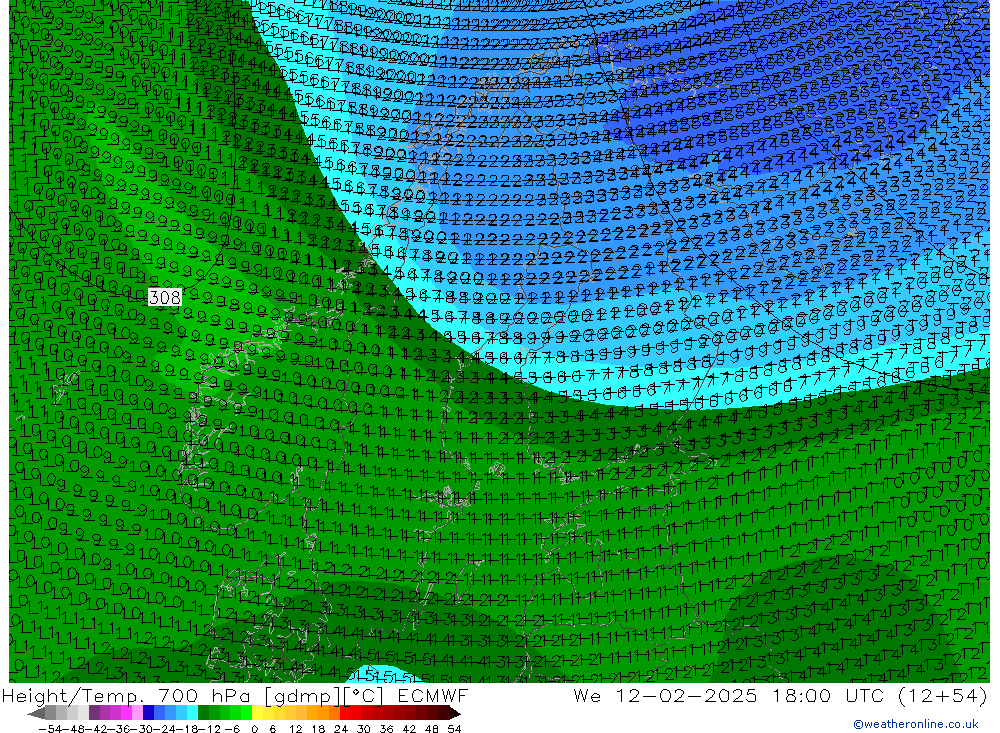Click the 'Height/Temp.' title text
Screen dimensions: 1000x733
coord(75,695)
